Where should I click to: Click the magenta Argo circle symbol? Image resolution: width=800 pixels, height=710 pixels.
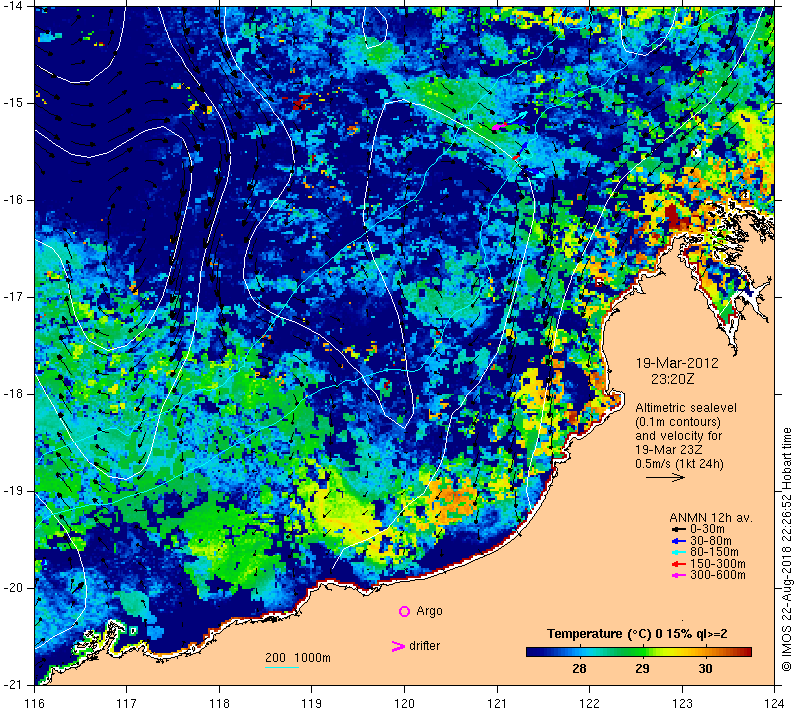point(404,611)
